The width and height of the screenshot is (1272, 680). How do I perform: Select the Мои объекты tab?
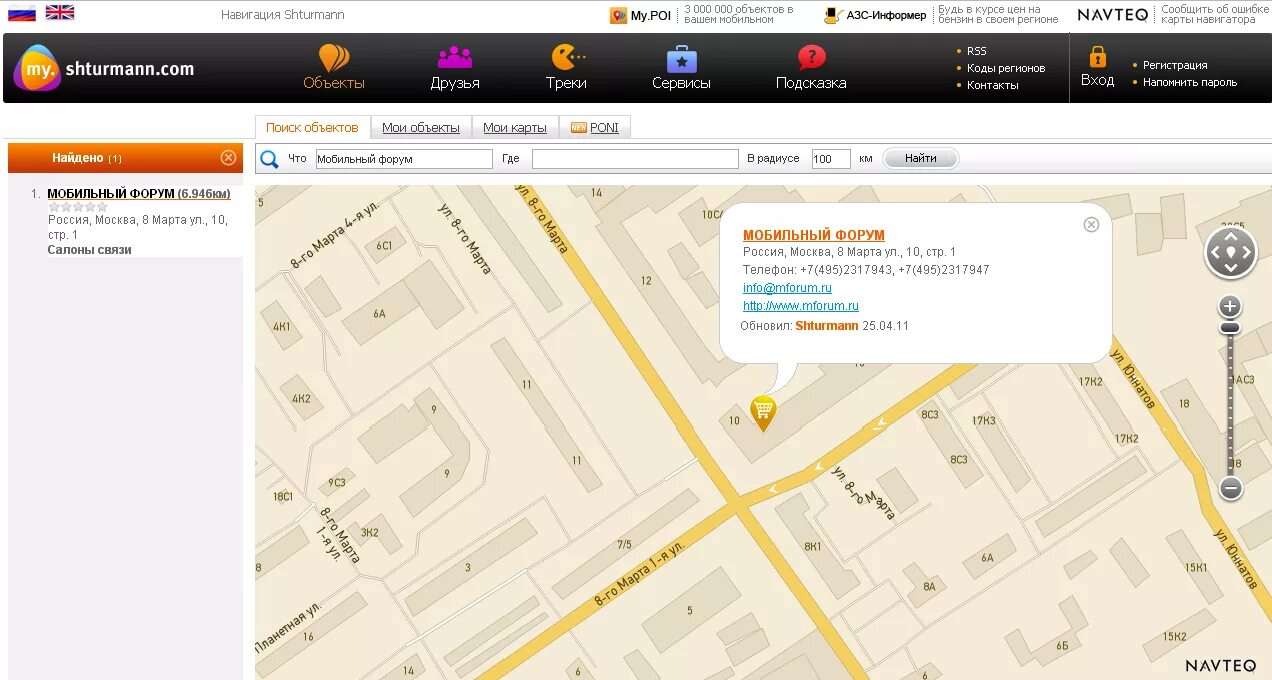point(421,128)
